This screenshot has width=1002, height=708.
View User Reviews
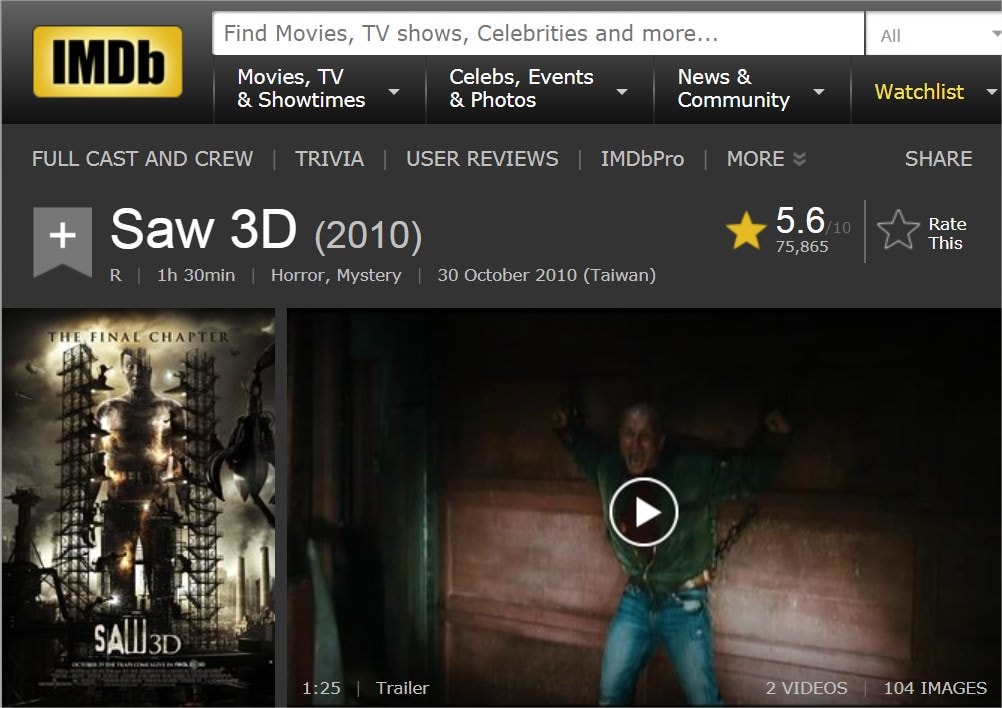click(482, 159)
